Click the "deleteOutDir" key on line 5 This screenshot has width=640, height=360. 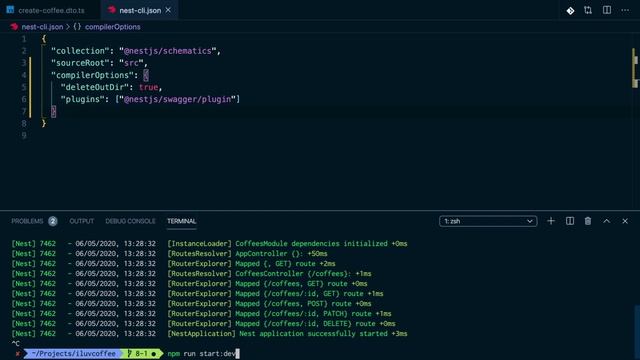coord(95,87)
